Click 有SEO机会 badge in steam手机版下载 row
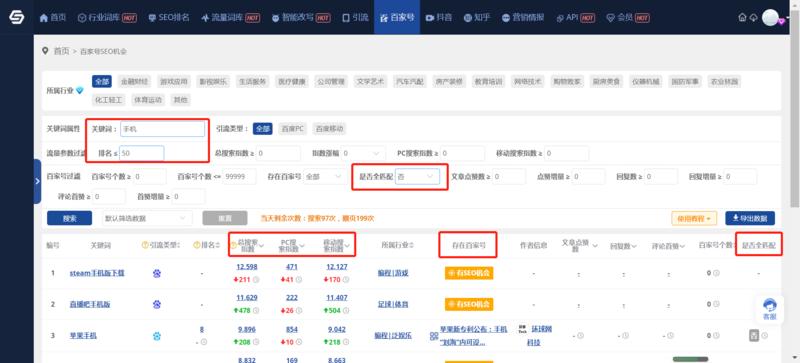This screenshot has width=800, height=363. tap(469, 273)
